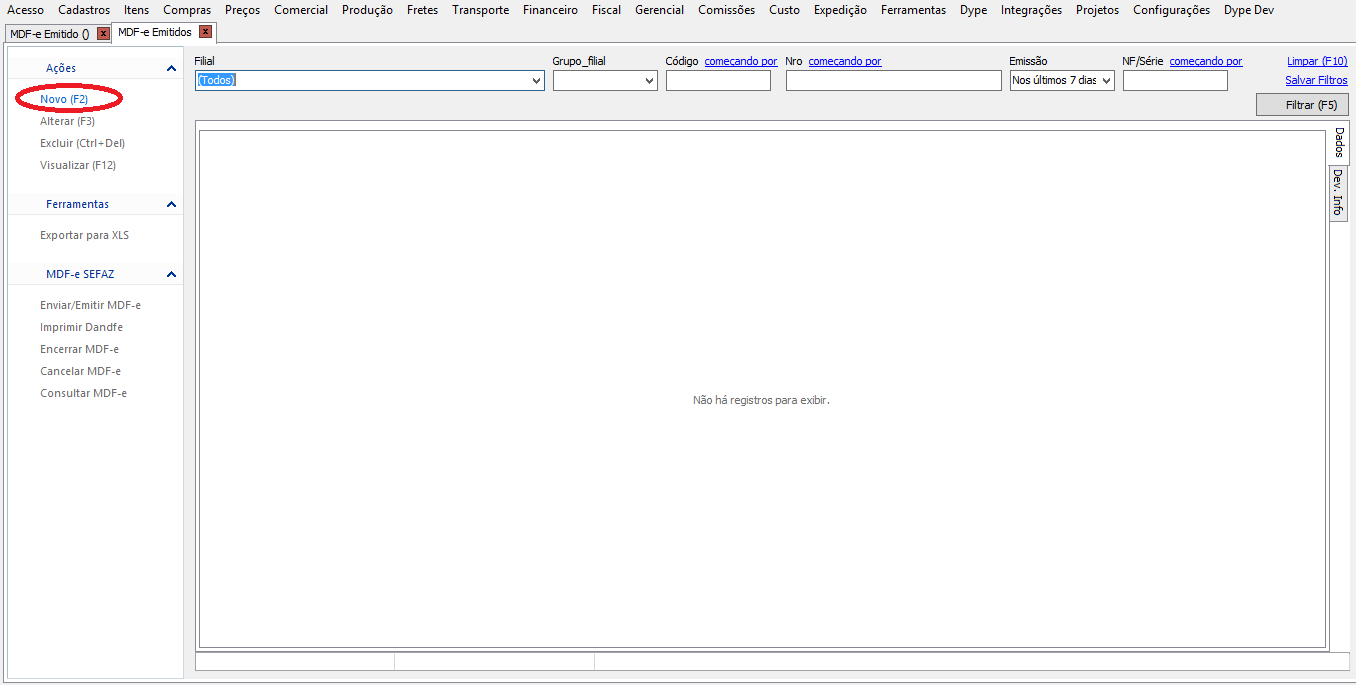Viewport: 1356px width, 685px height.
Task: Open the Itens menu
Action: (136, 10)
